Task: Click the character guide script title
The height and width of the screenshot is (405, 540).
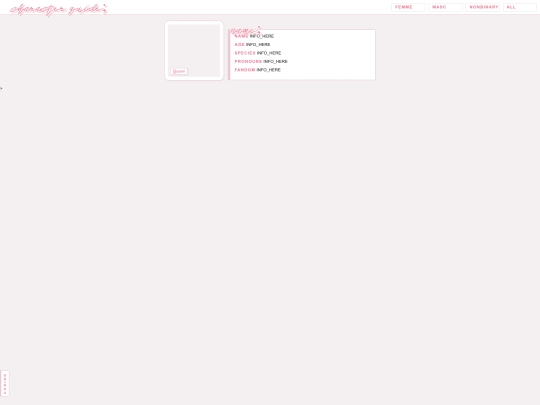Action: [x=59, y=9]
